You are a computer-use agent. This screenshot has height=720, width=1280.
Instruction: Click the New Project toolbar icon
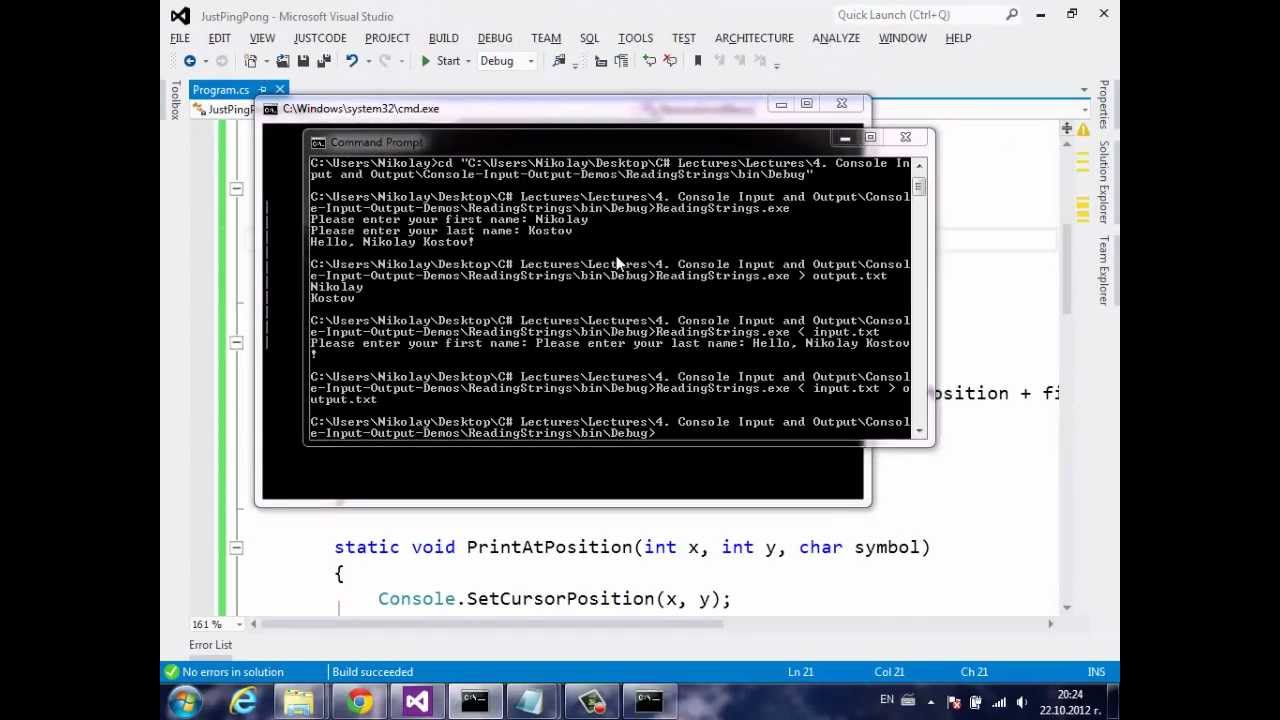click(251, 61)
